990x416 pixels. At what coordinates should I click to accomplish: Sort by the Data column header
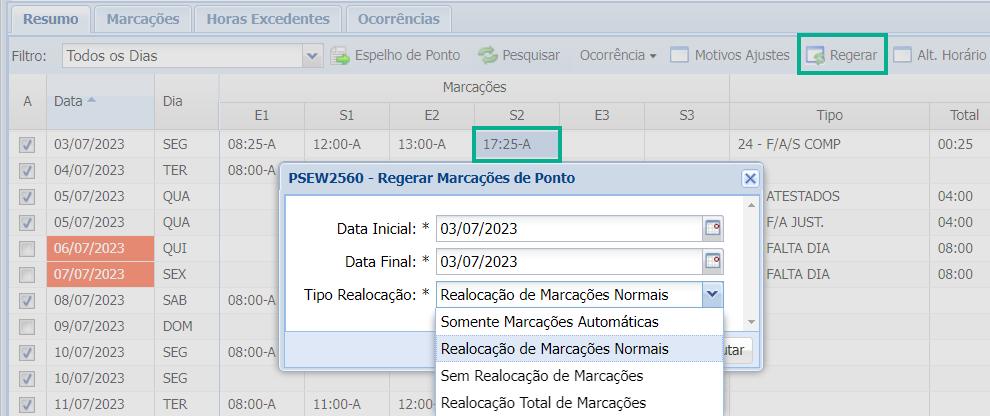(100, 102)
